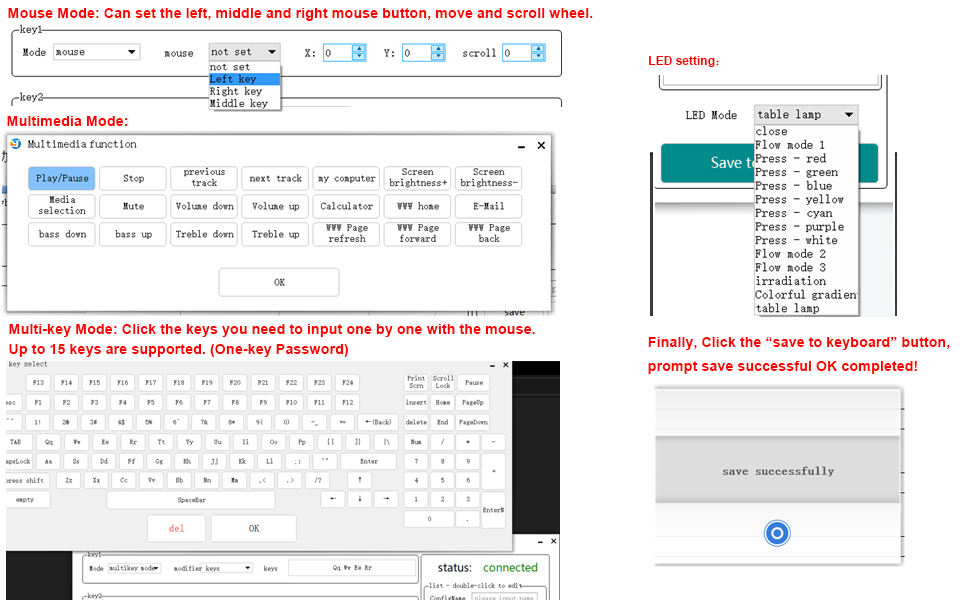970x600 pixels.
Task: Pick Colorful gradient LED mode option
Action: point(805,295)
